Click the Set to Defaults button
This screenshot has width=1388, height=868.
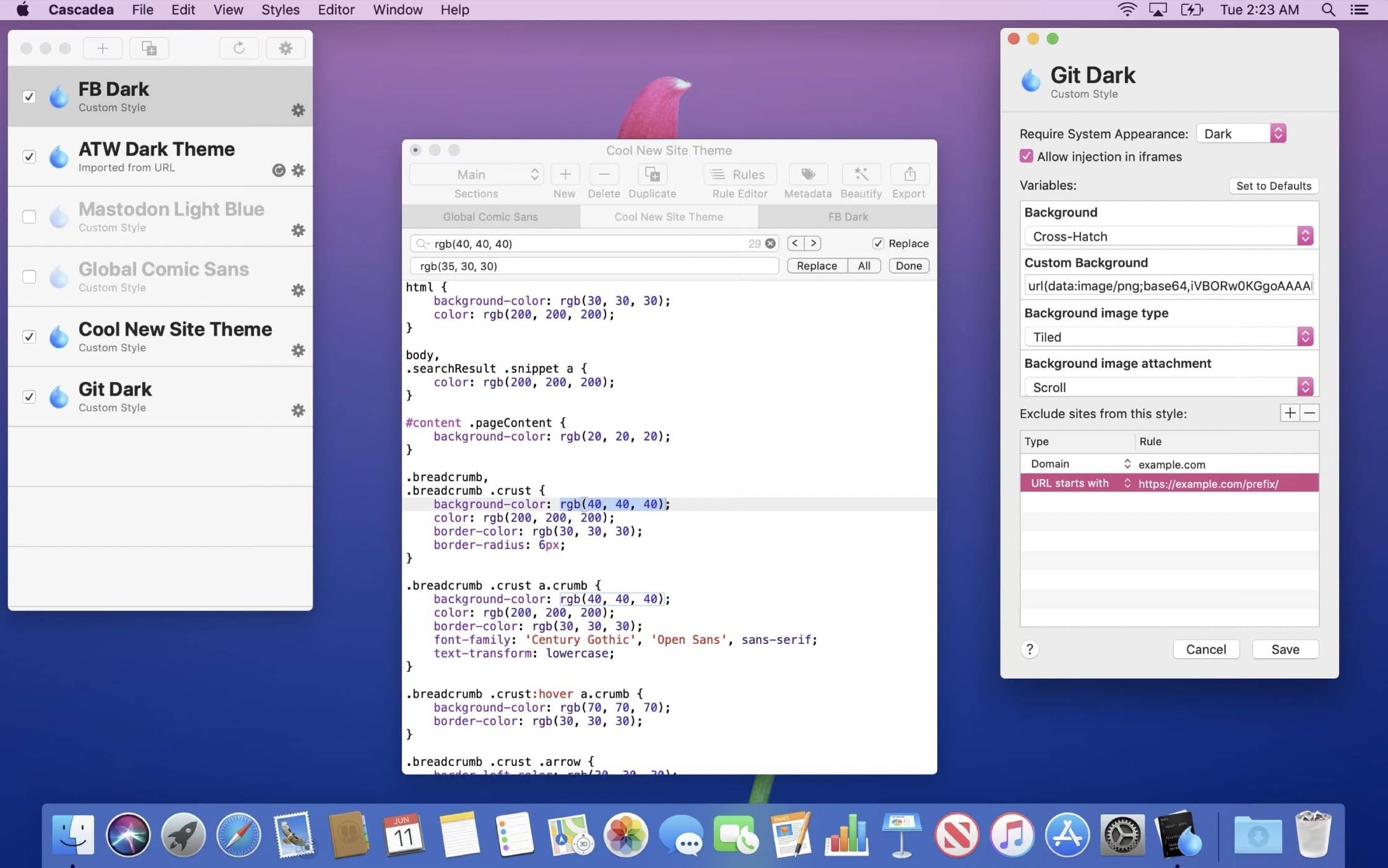pos(1273,186)
